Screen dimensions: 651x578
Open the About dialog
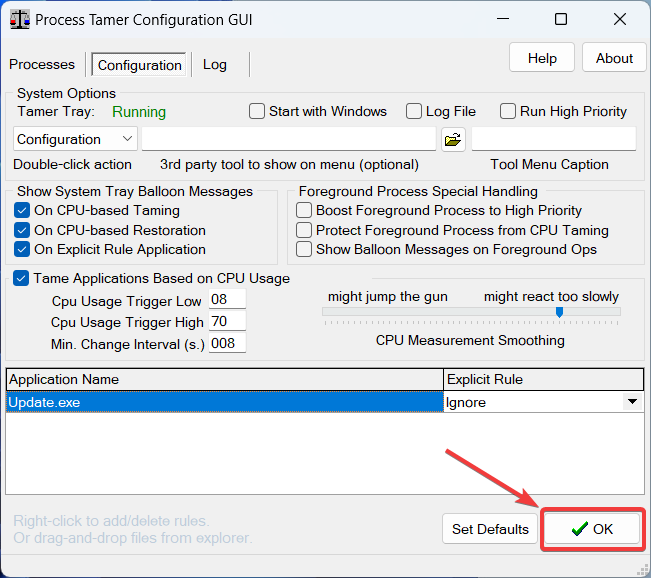tap(614, 58)
